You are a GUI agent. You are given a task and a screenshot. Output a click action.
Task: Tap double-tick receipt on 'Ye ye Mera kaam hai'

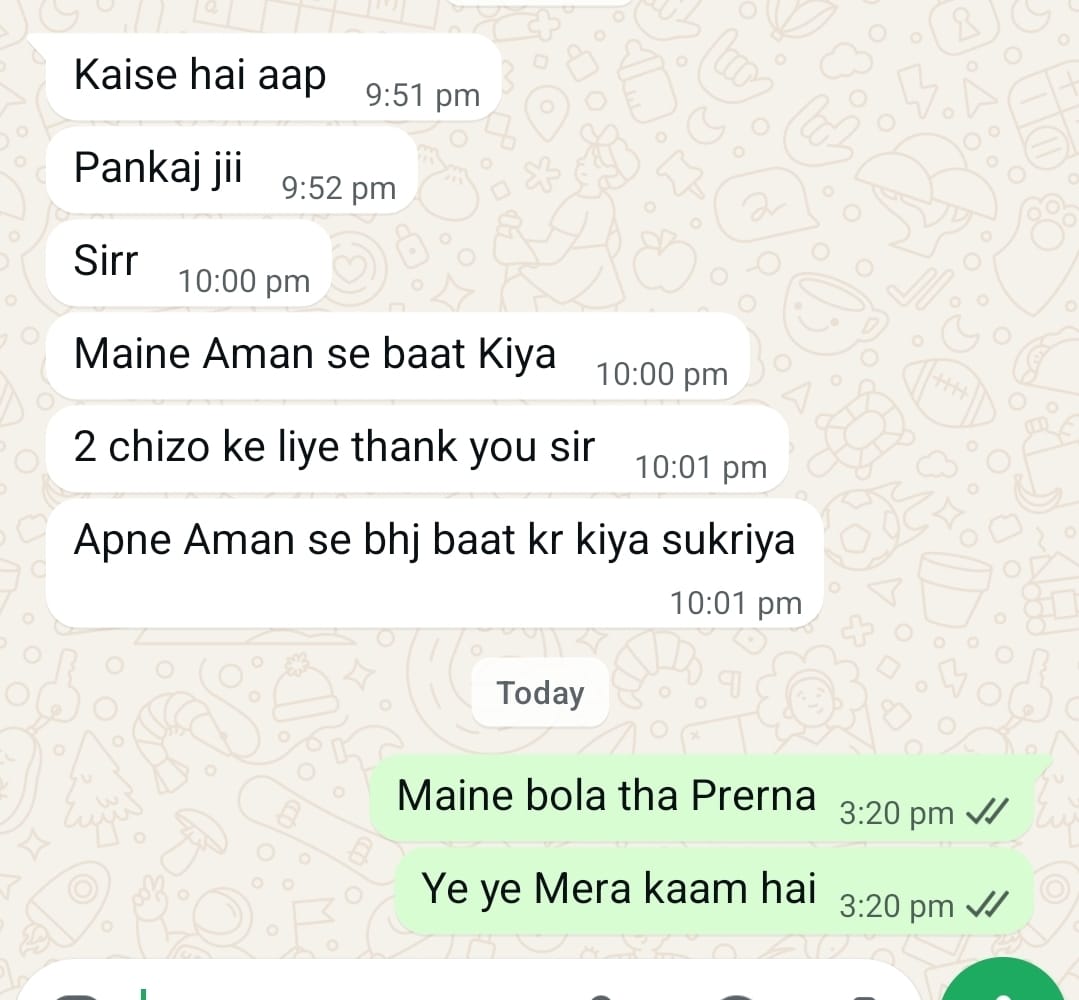point(987,904)
